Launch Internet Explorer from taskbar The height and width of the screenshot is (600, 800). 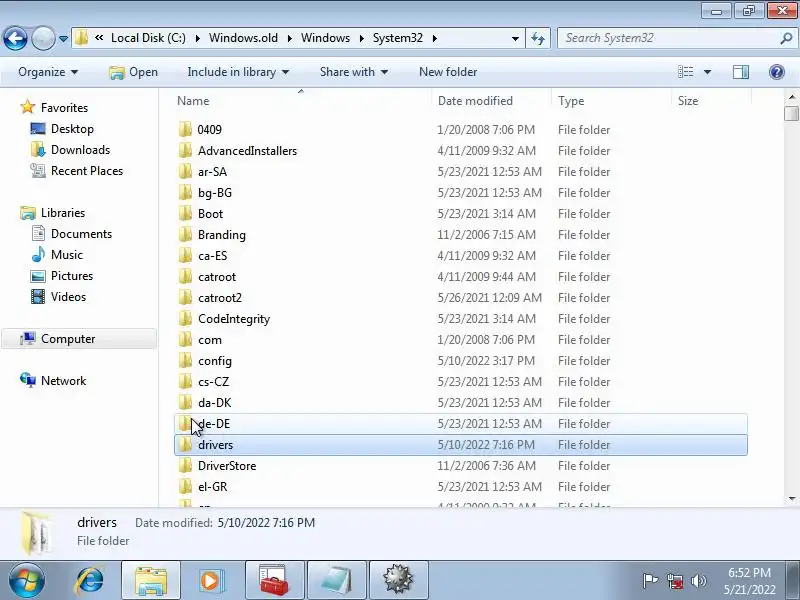click(89, 581)
